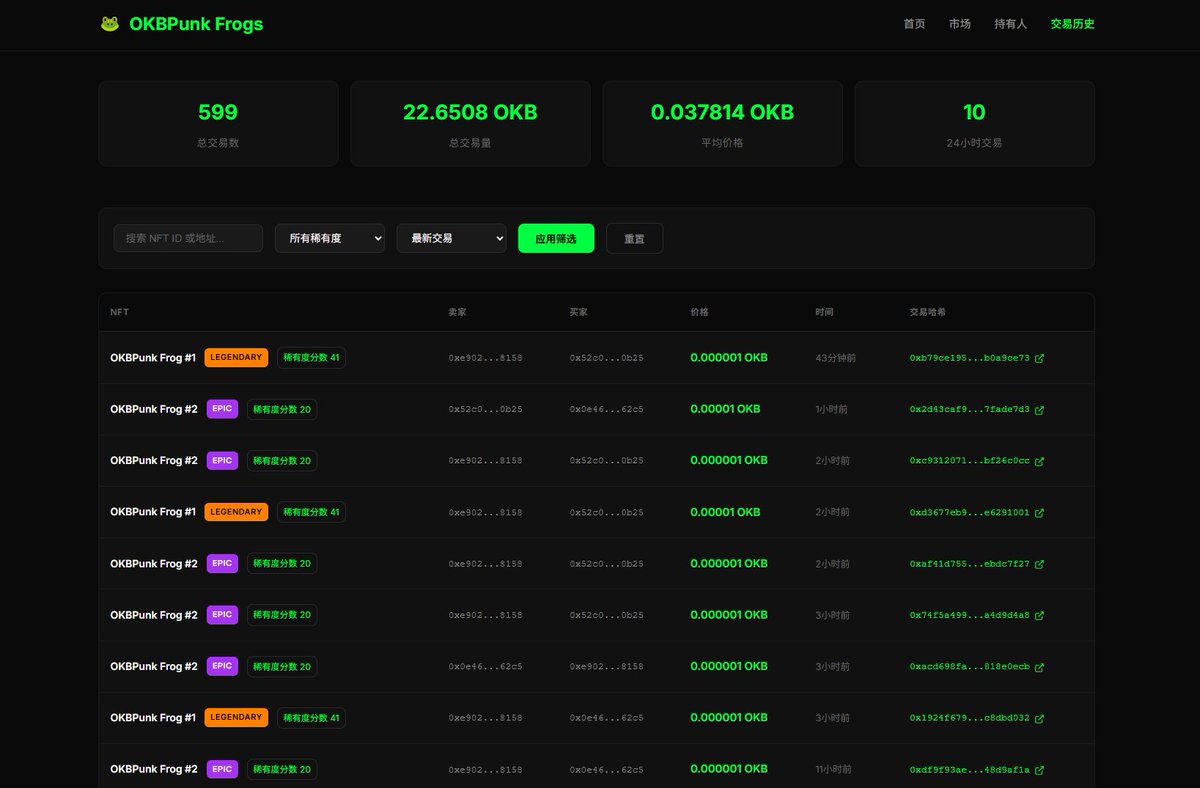
Task: Open external link icon for hash 0xd3677eb9...e6291001
Action: pos(1039,513)
